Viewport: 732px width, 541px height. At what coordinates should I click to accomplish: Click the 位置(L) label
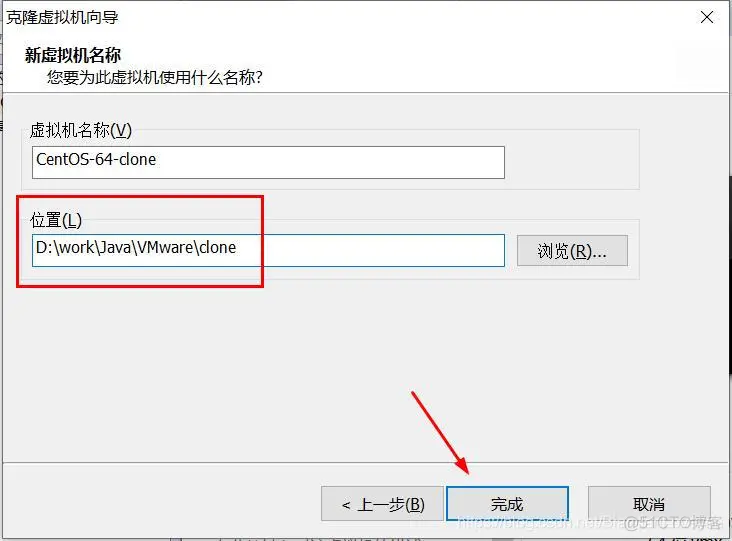pyautogui.click(x=56, y=220)
